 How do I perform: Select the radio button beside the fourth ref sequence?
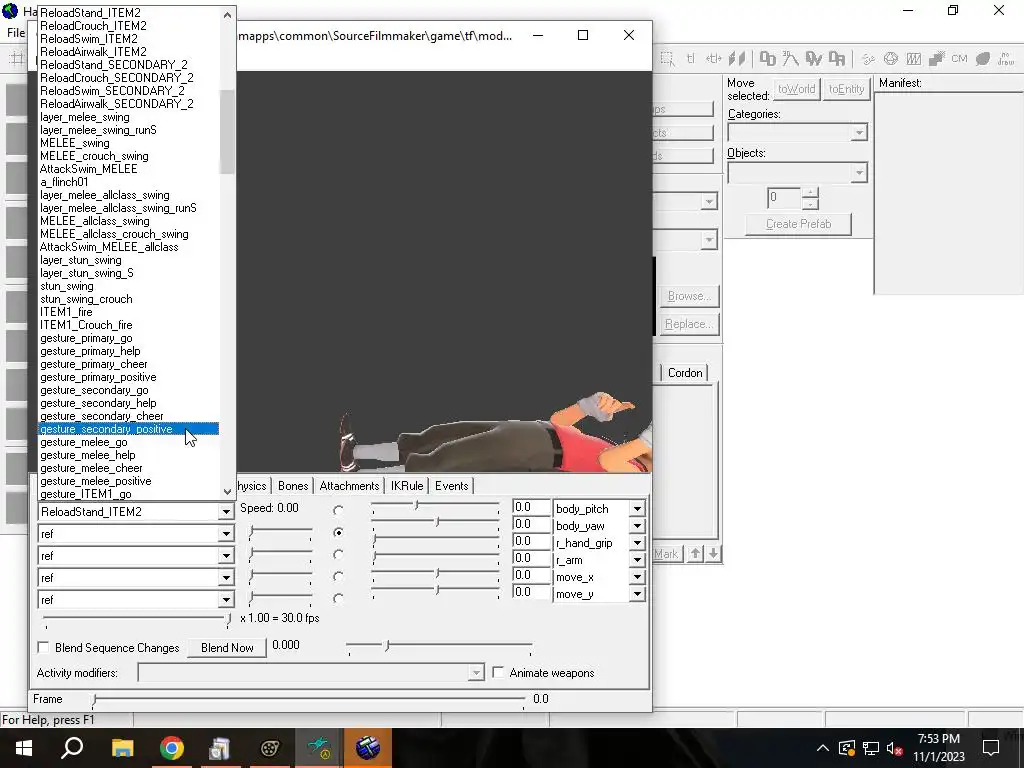pos(338,598)
